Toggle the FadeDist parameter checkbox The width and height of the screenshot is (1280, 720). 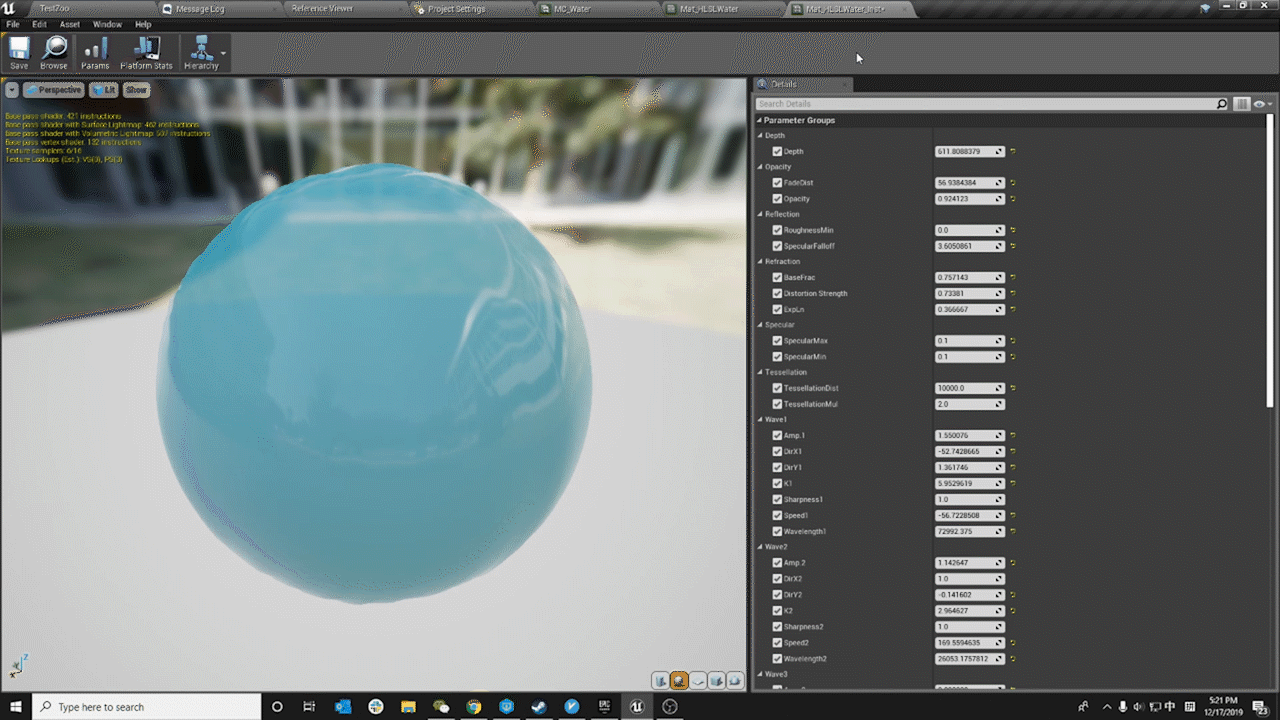tap(777, 183)
